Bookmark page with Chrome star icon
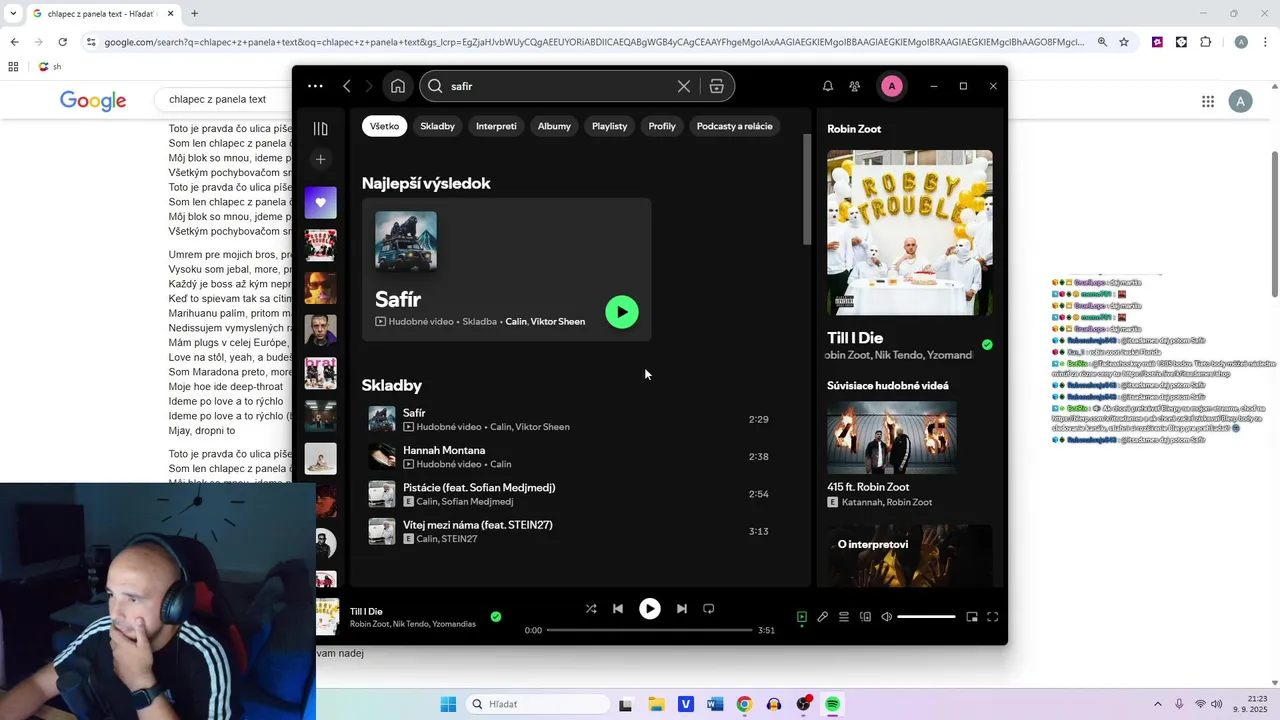The height and width of the screenshot is (720, 1280). coord(1124,42)
